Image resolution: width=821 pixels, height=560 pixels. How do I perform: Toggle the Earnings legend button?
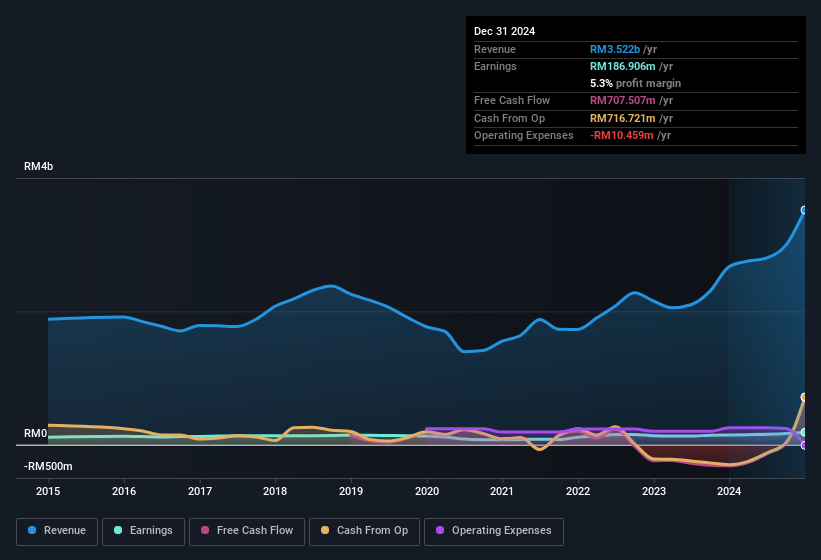tap(143, 531)
